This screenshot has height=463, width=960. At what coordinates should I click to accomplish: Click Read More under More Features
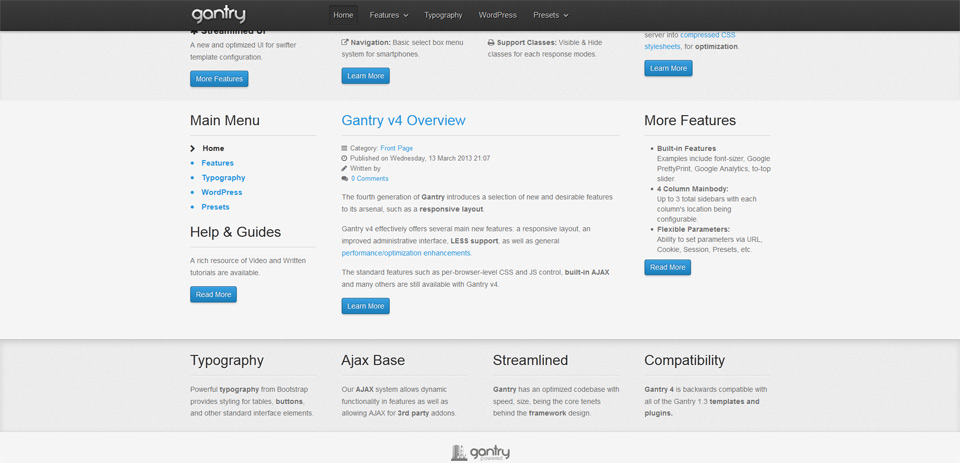(x=667, y=268)
